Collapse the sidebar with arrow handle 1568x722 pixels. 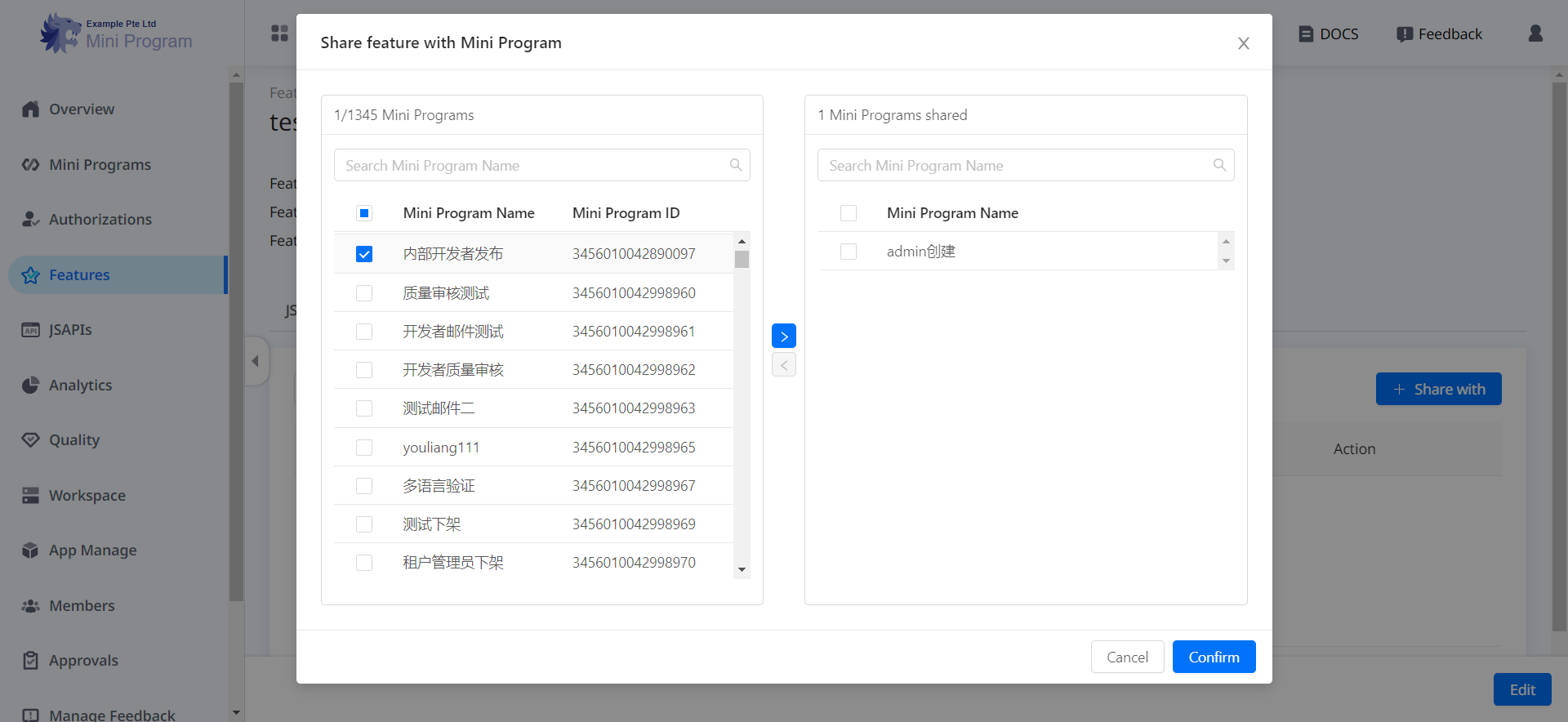(256, 360)
